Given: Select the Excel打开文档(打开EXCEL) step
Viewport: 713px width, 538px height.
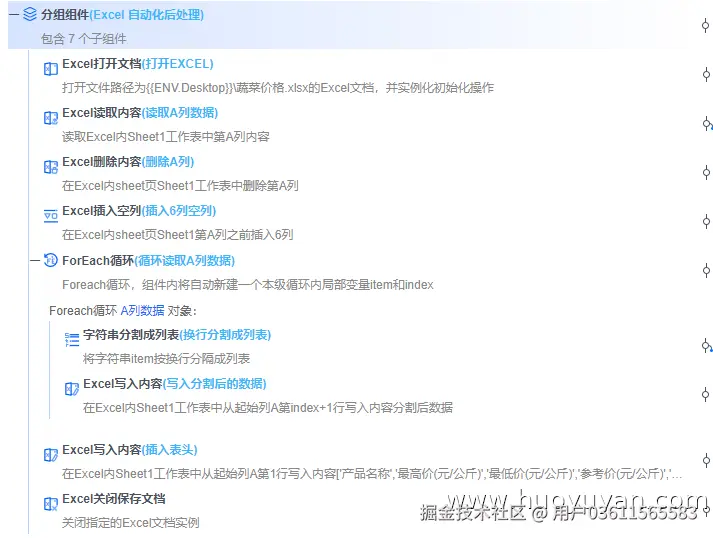Looking at the screenshot, I should coord(138,64).
